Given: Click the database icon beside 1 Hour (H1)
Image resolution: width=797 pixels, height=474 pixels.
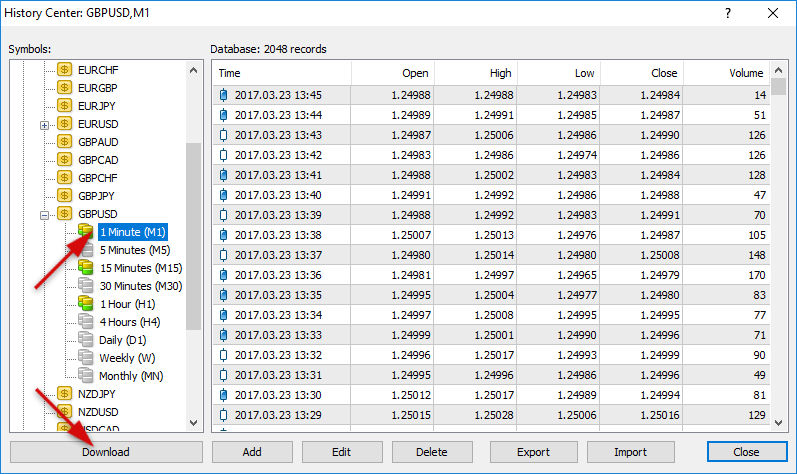Looking at the screenshot, I should [x=87, y=304].
